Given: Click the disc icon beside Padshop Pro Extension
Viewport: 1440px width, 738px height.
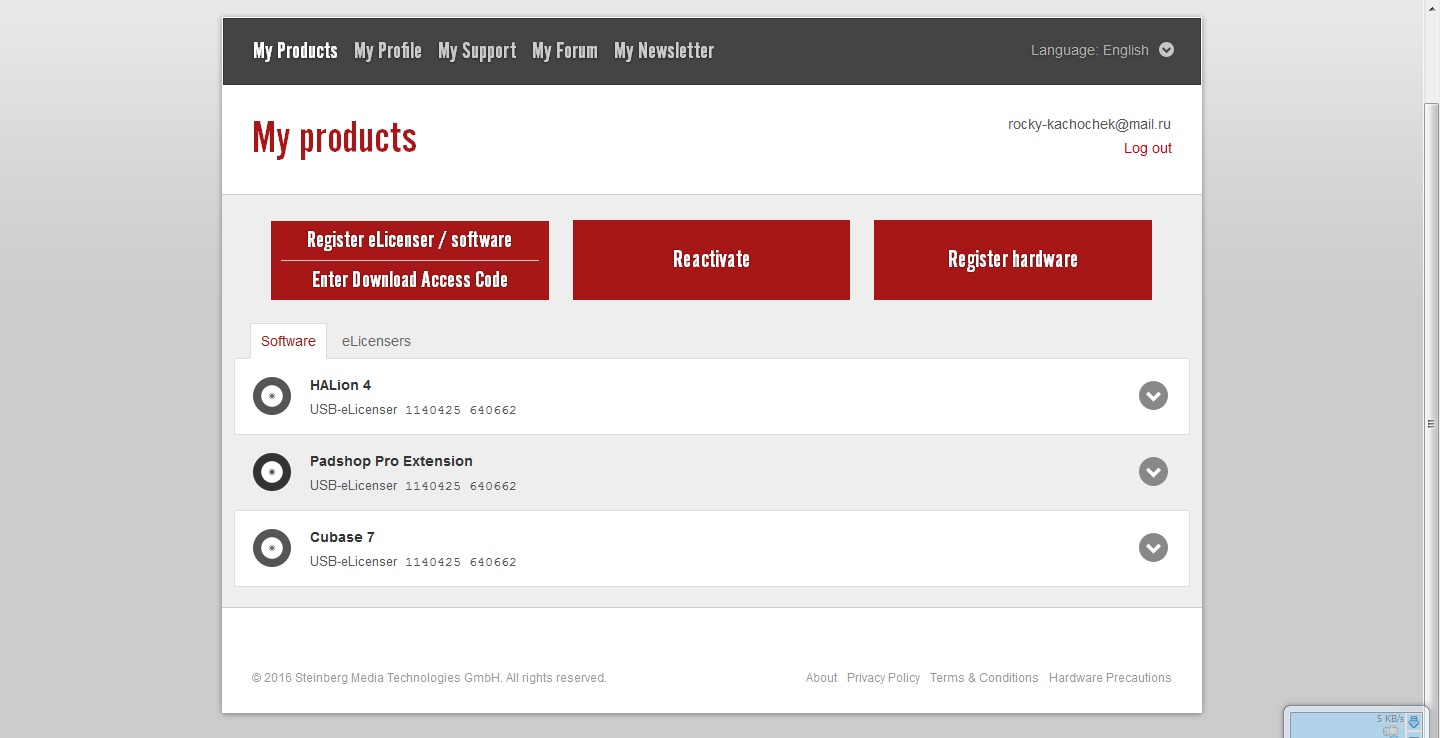Looking at the screenshot, I should (x=272, y=472).
